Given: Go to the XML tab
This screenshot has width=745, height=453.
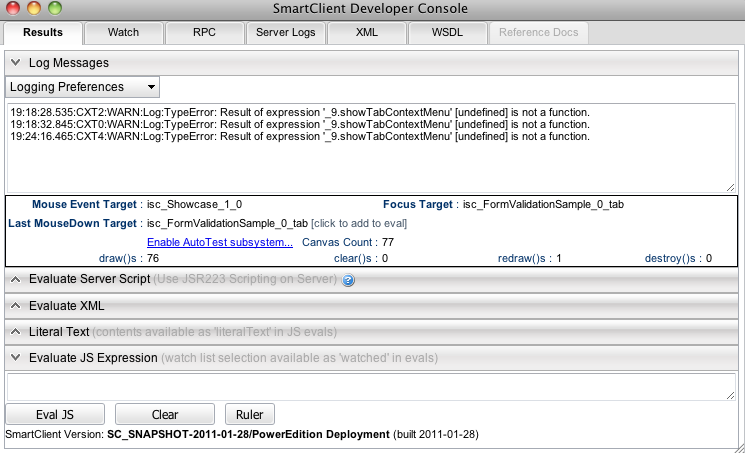Looking at the screenshot, I should [366, 32].
